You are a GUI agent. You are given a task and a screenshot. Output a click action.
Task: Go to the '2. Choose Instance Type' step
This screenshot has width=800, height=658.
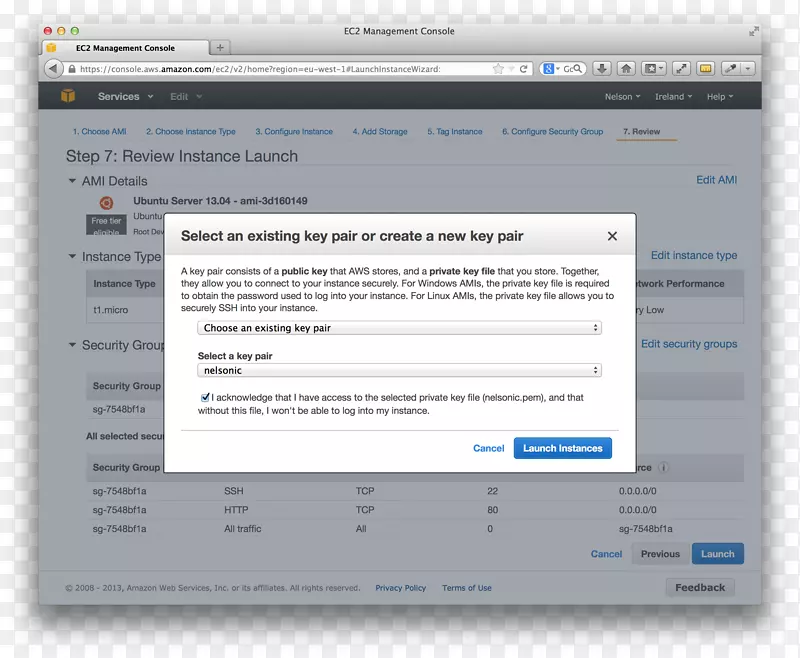pos(190,132)
